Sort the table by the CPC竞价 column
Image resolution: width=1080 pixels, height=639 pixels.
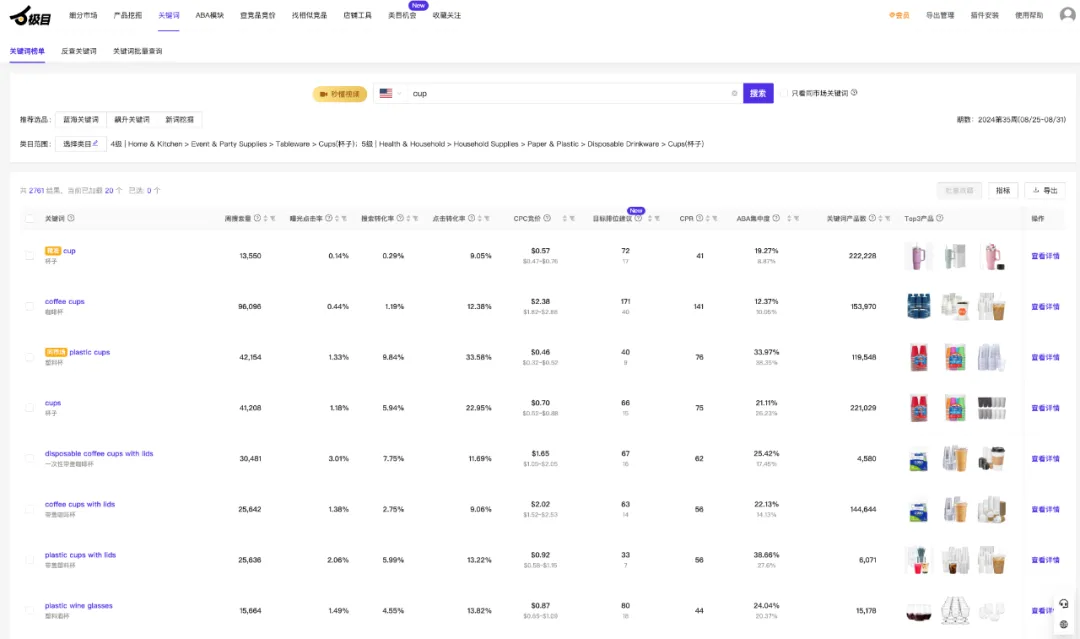(x=564, y=218)
